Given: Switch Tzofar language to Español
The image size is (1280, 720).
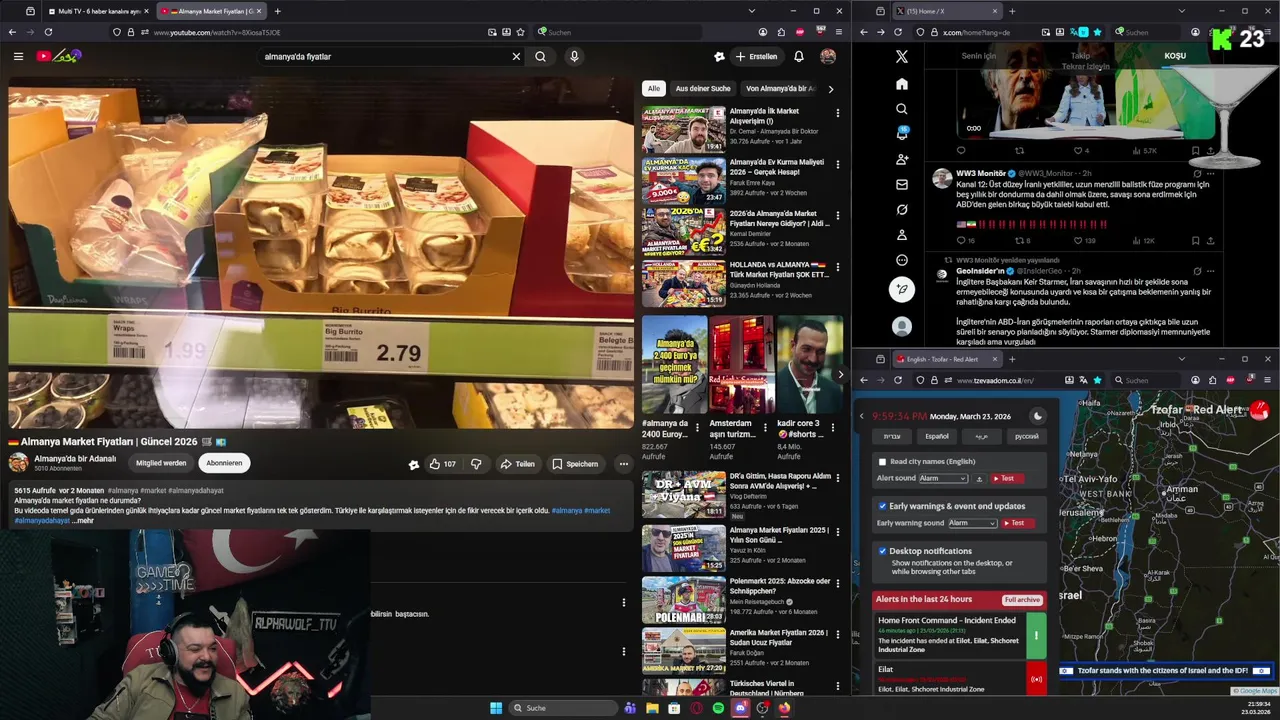Looking at the screenshot, I should (x=937, y=436).
